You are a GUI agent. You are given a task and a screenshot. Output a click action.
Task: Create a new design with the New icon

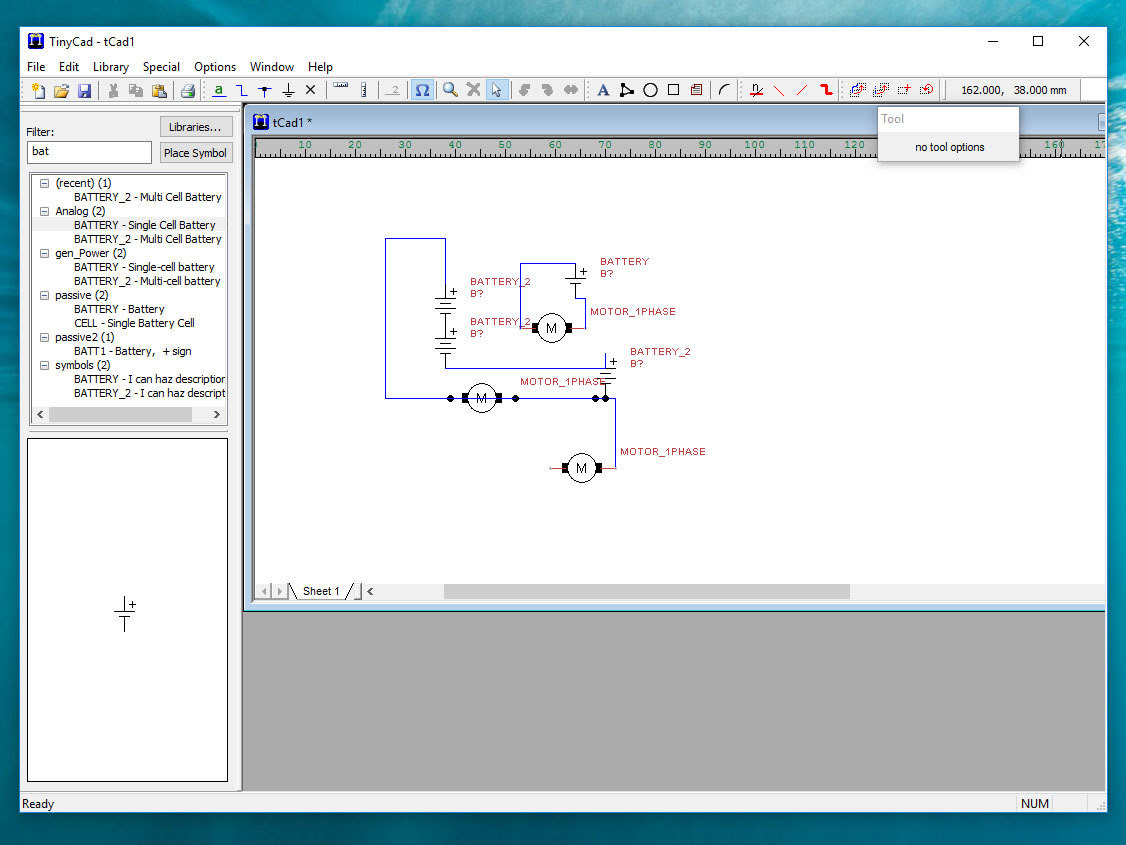point(38,90)
